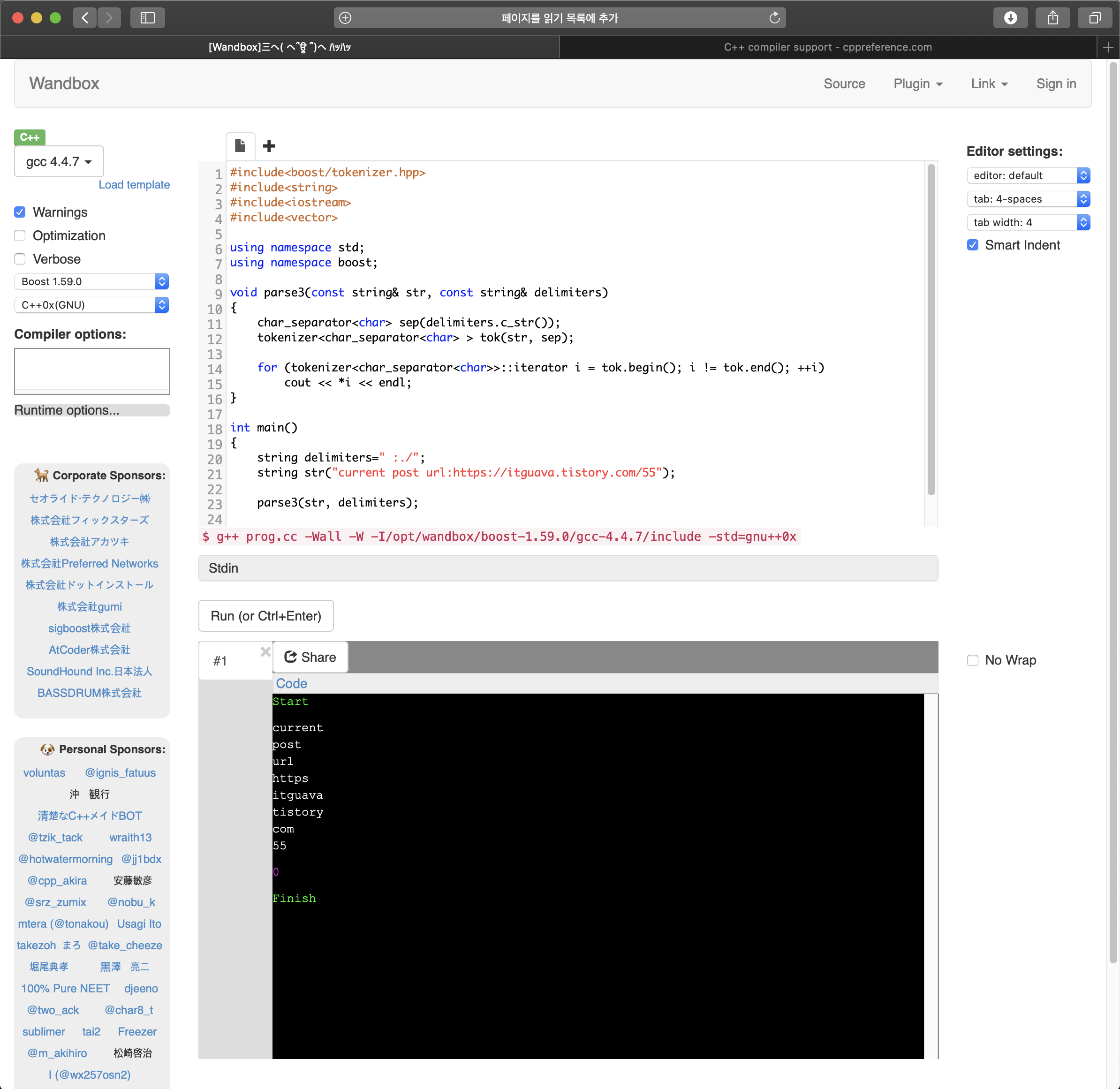Enable the Optimization checkbox
The width and height of the screenshot is (1120, 1089).
tap(20, 235)
